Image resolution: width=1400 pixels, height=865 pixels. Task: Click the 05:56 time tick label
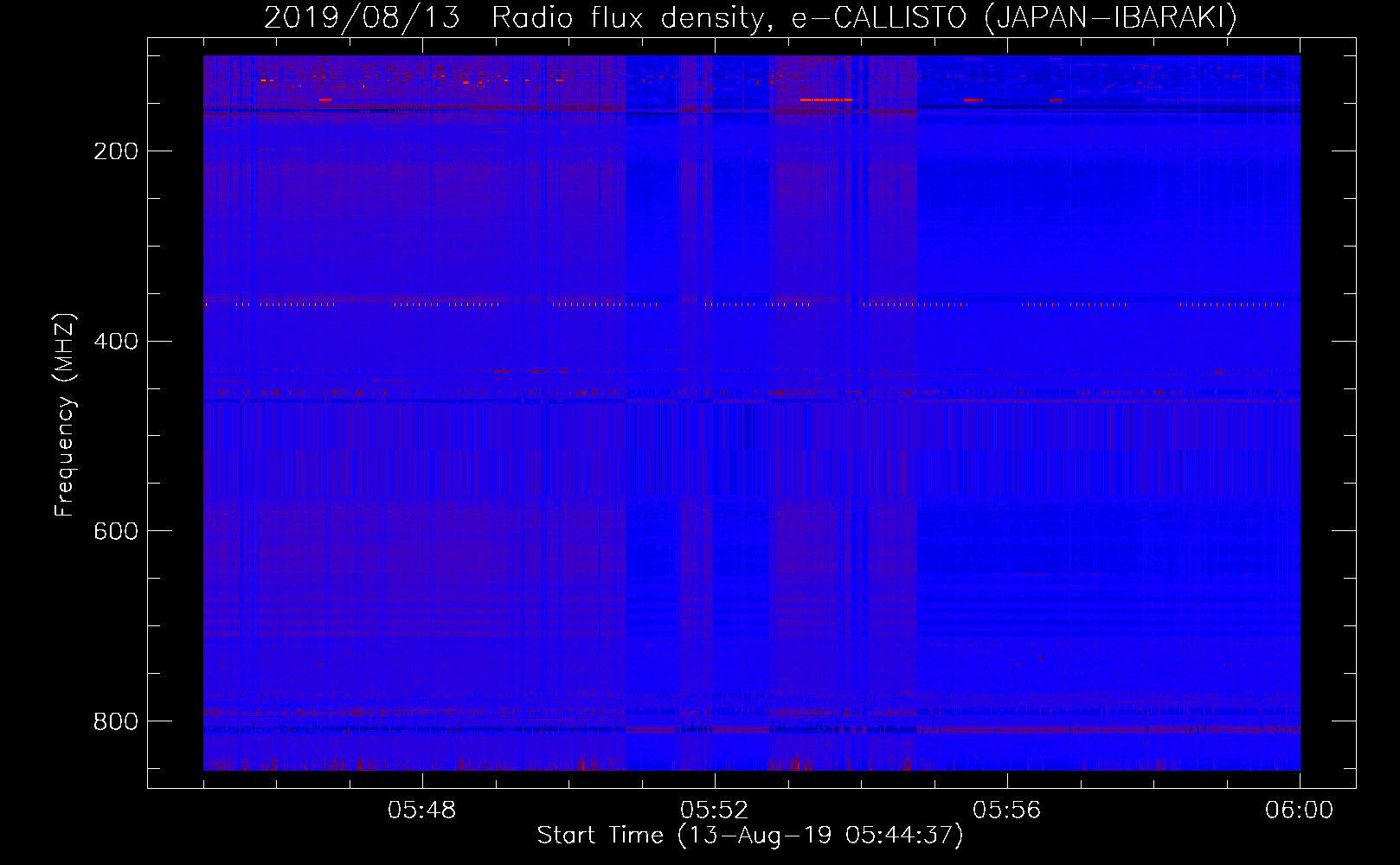click(1006, 811)
